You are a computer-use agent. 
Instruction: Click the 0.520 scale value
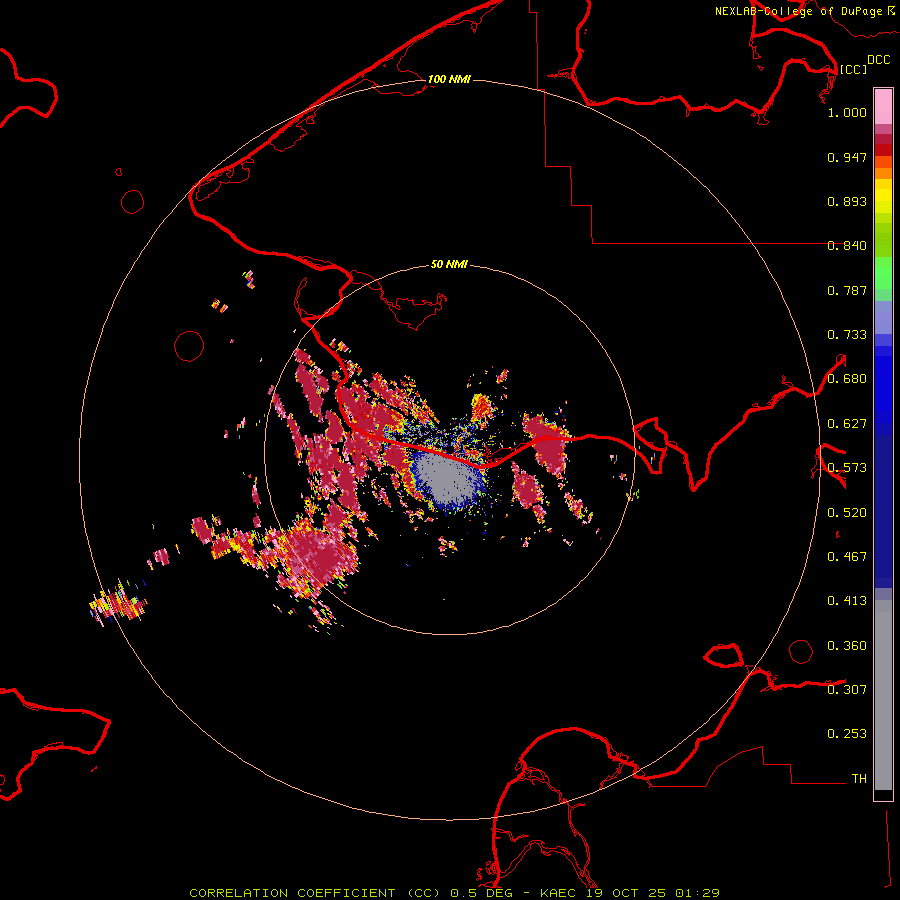847,513
